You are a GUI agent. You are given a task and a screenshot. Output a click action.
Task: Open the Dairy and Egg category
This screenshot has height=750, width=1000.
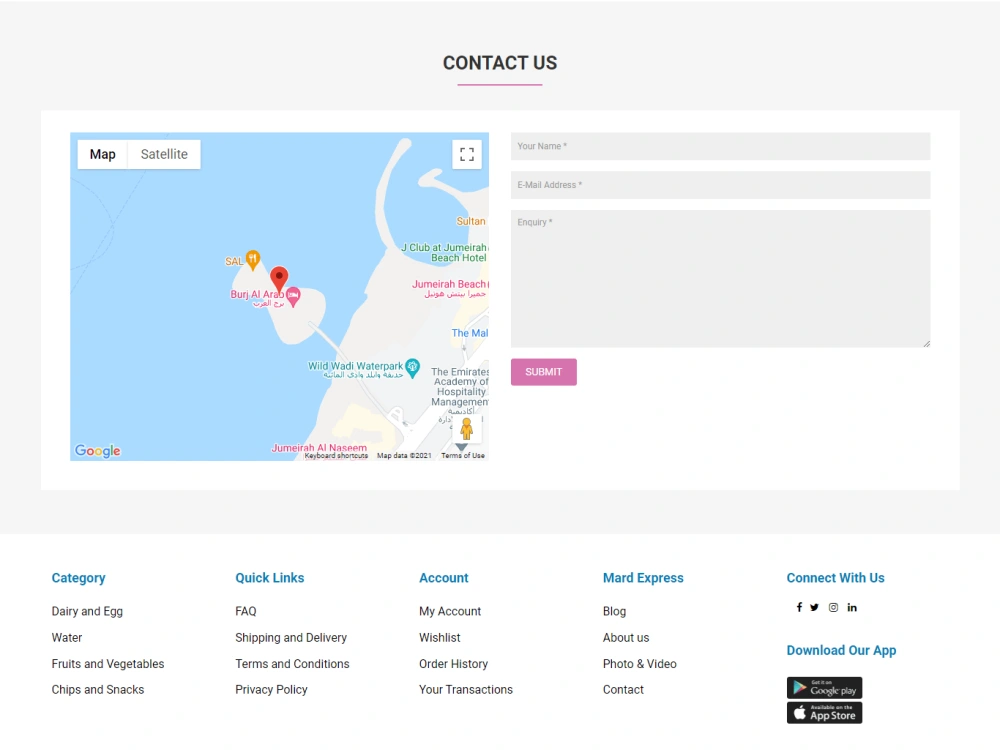pos(87,611)
